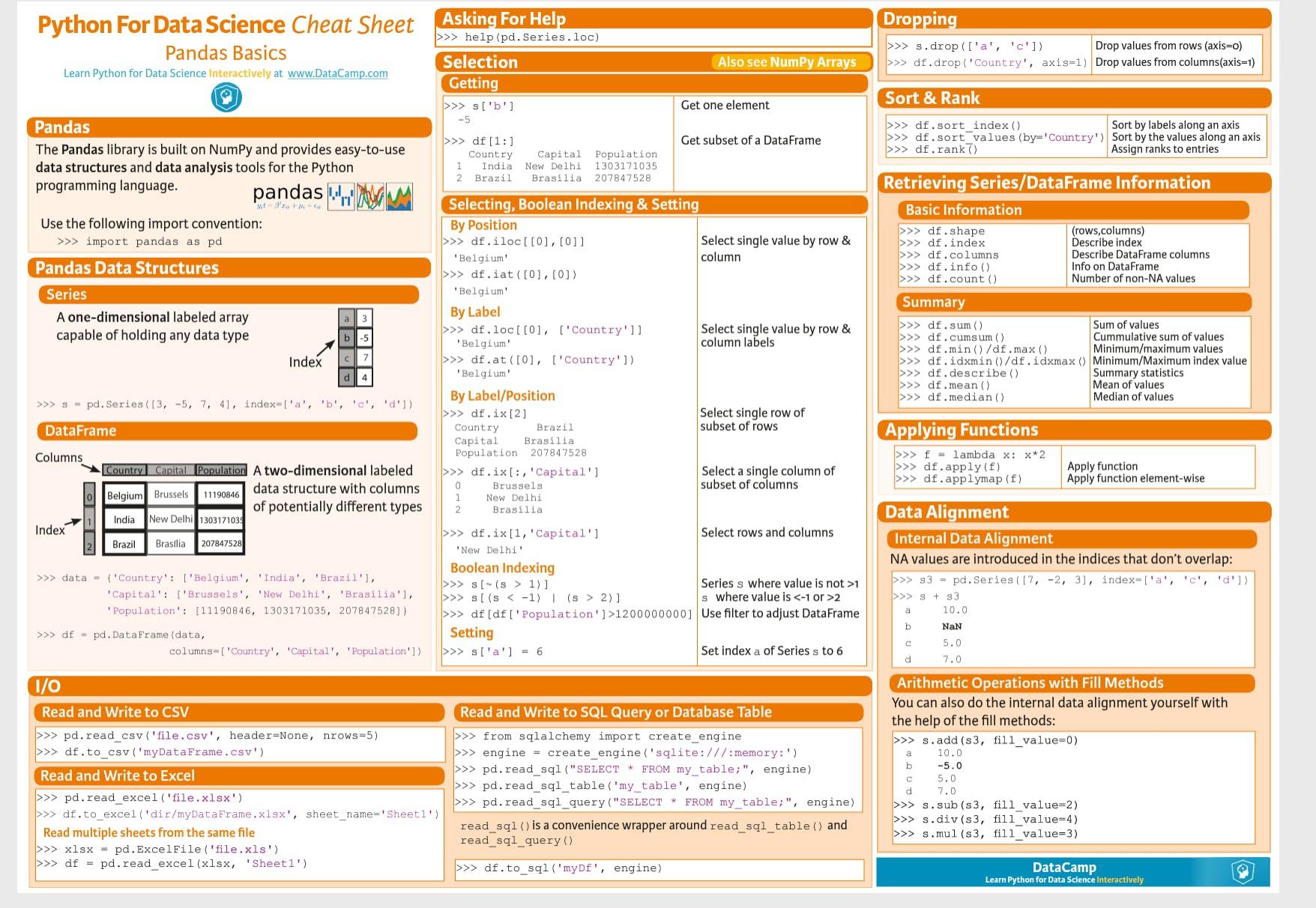Click the New Delhi cell in the DataFrame table
This screenshot has width=1316, height=908.
point(170,519)
